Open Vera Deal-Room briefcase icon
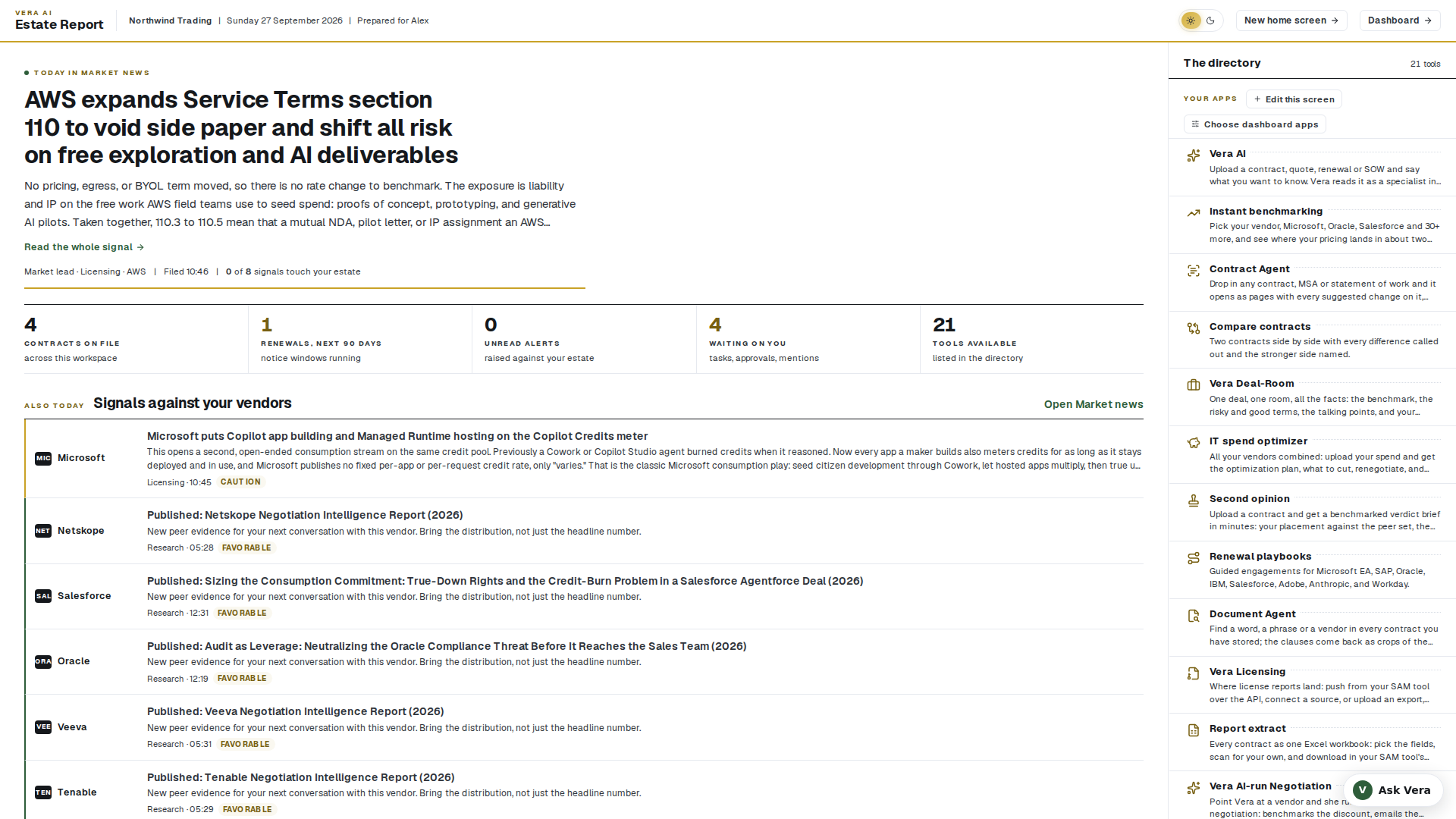Image resolution: width=1456 pixels, height=819 pixels. pos(1194,385)
